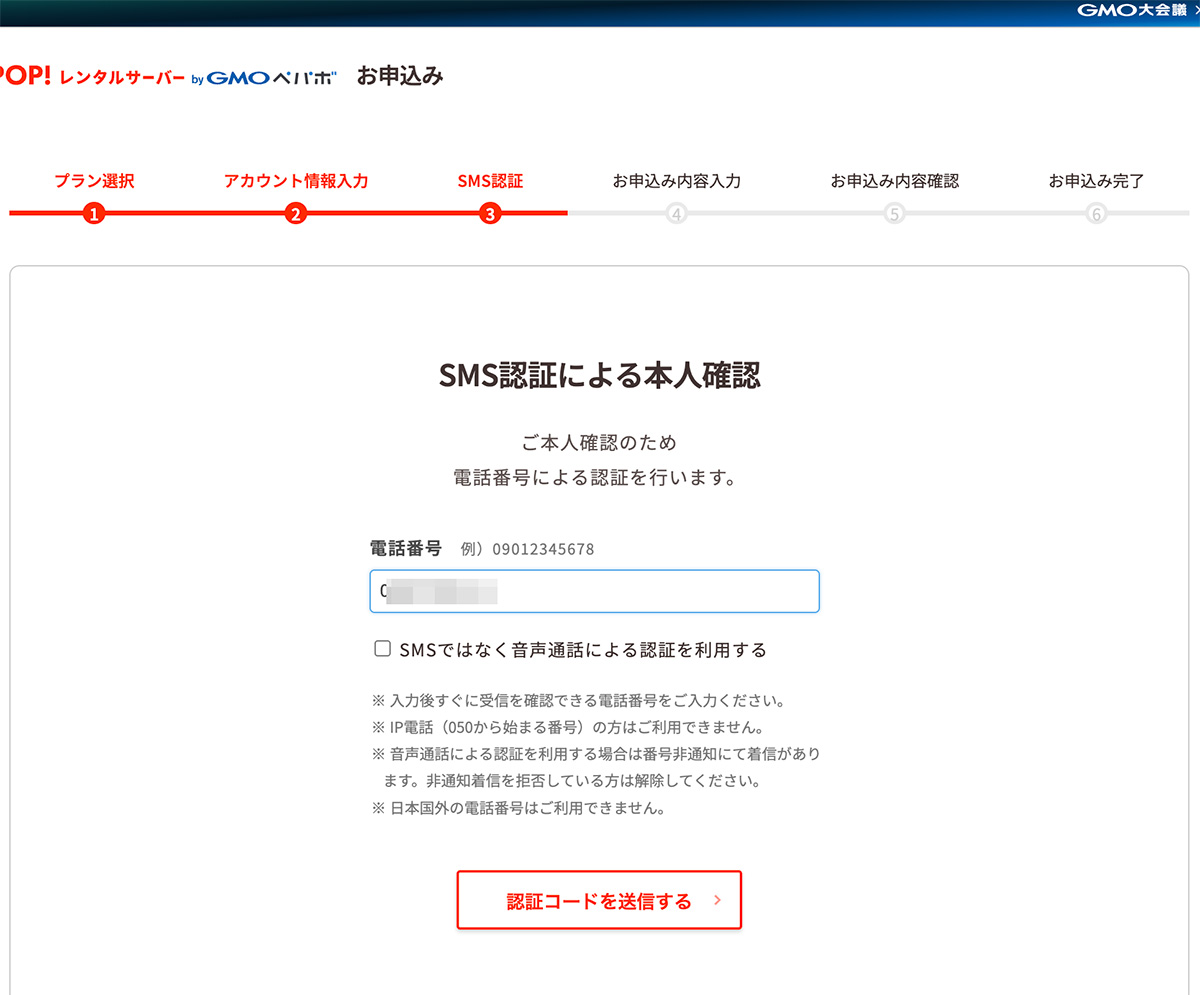Click the お申込み内容確認 step label
This screenshot has height=995, width=1200.
coord(895,181)
